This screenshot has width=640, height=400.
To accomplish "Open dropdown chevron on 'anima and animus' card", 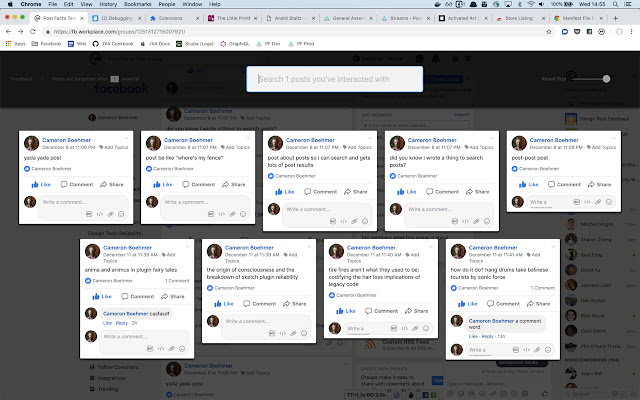I will coord(187,246).
